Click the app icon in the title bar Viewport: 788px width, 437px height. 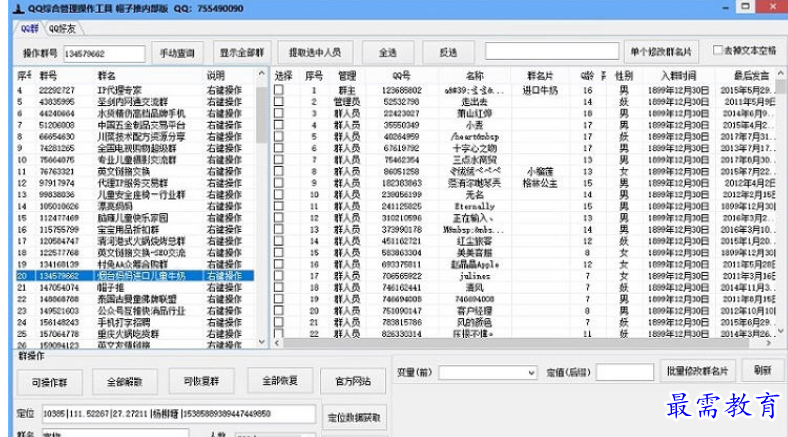(18, 8)
